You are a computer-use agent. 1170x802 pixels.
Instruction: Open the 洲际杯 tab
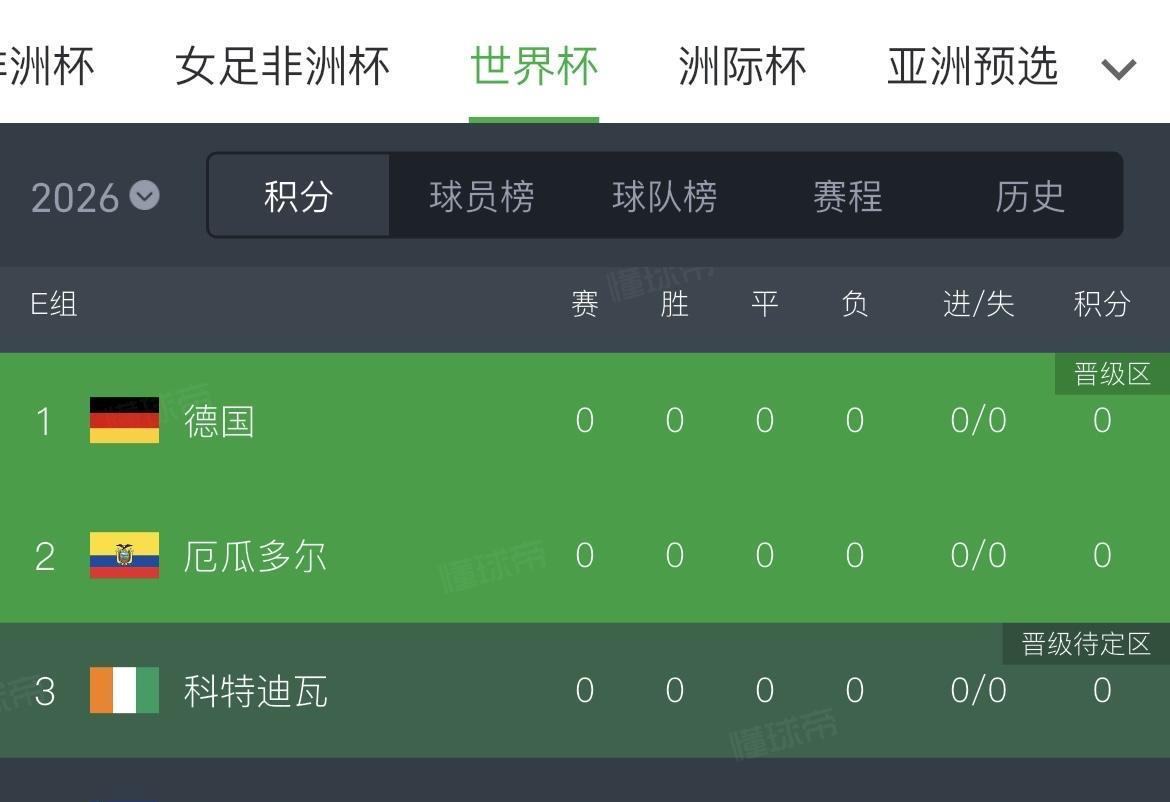click(742, 67)
